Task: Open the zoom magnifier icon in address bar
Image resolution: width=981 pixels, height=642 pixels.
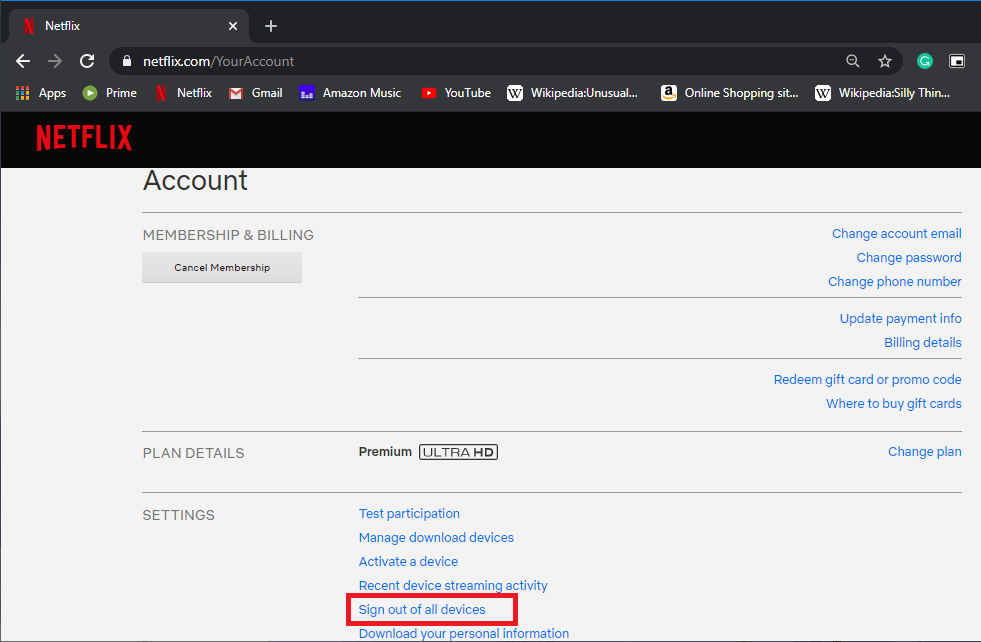Action: [x=853, y=61]
